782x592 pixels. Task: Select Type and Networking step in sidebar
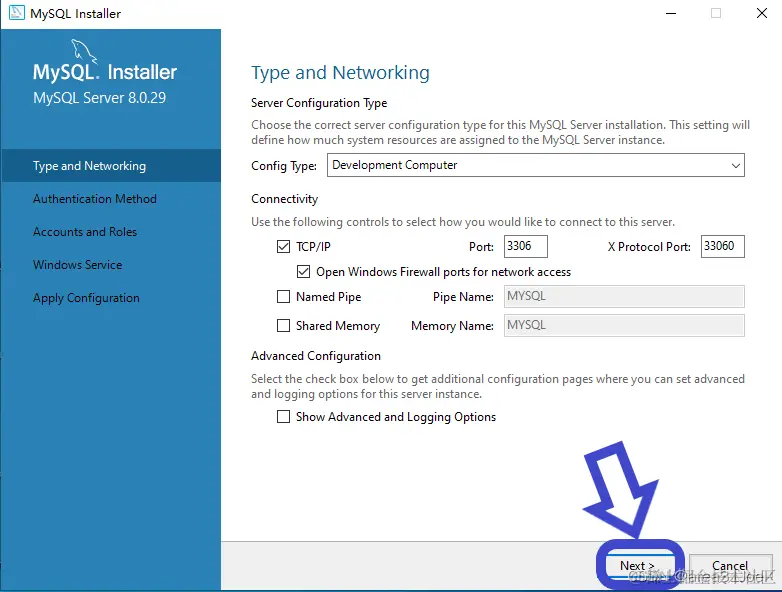(111, 166)
